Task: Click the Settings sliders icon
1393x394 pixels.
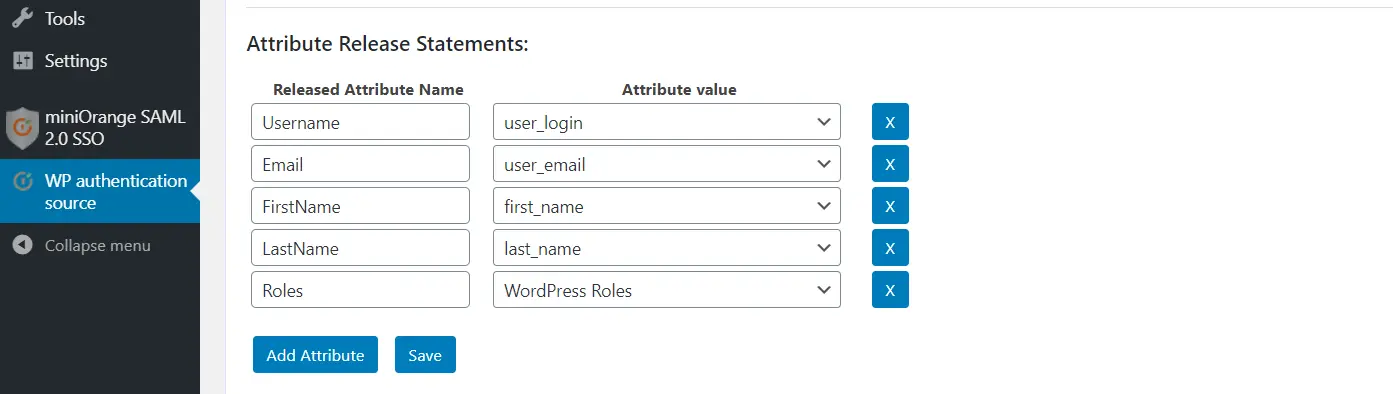Action: (x=22, y=61)
